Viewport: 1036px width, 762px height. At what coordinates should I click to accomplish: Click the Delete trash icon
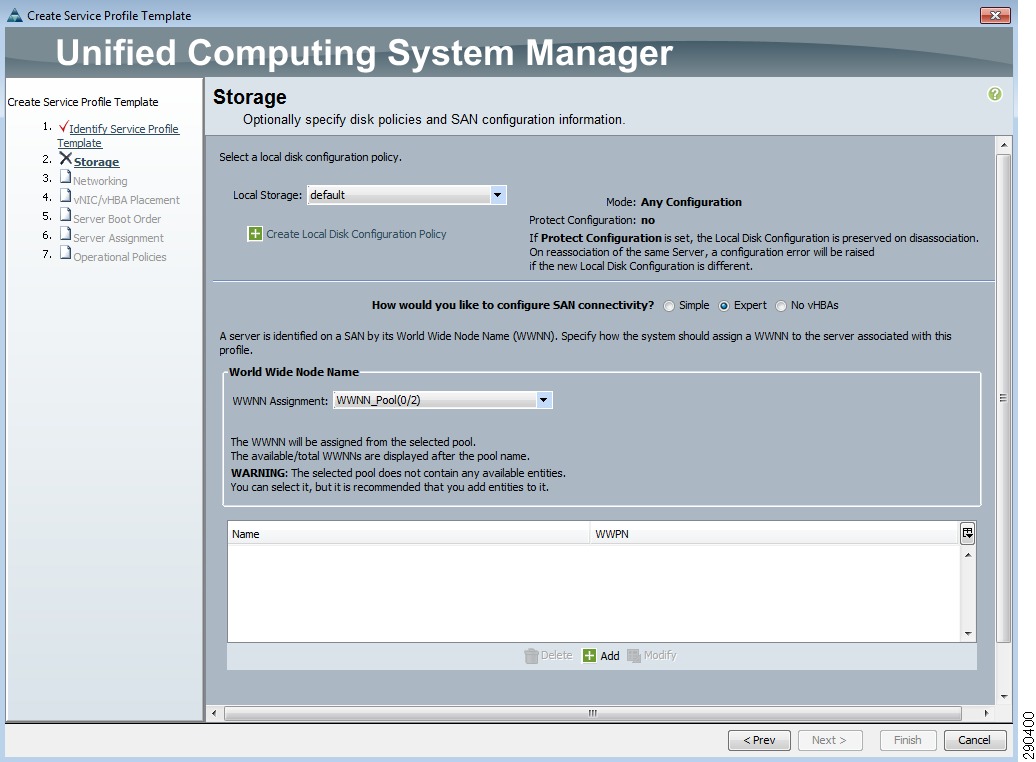coord(531,656)
